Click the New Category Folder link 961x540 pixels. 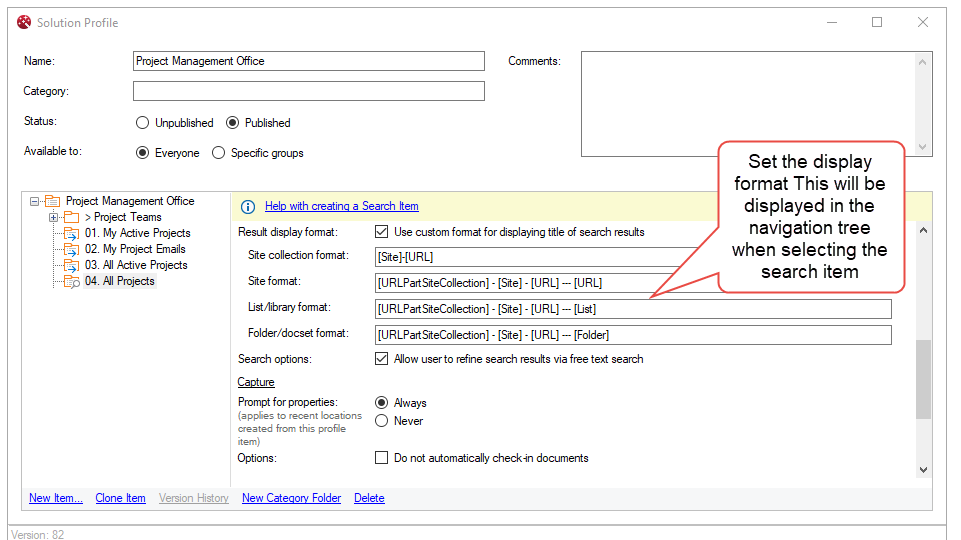click(x=291, y=498)
